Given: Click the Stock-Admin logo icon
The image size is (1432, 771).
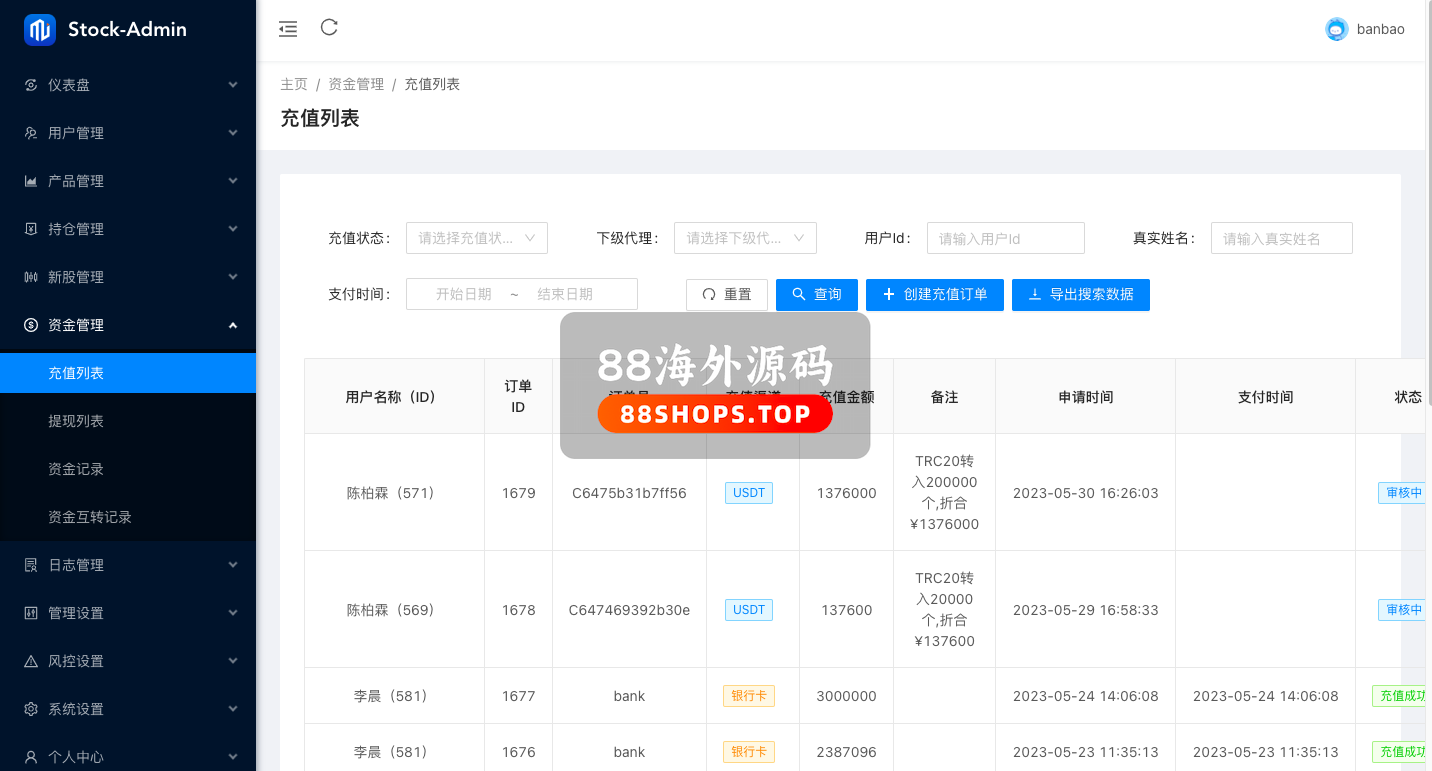Looking at the screenshot, I should 40,30.
